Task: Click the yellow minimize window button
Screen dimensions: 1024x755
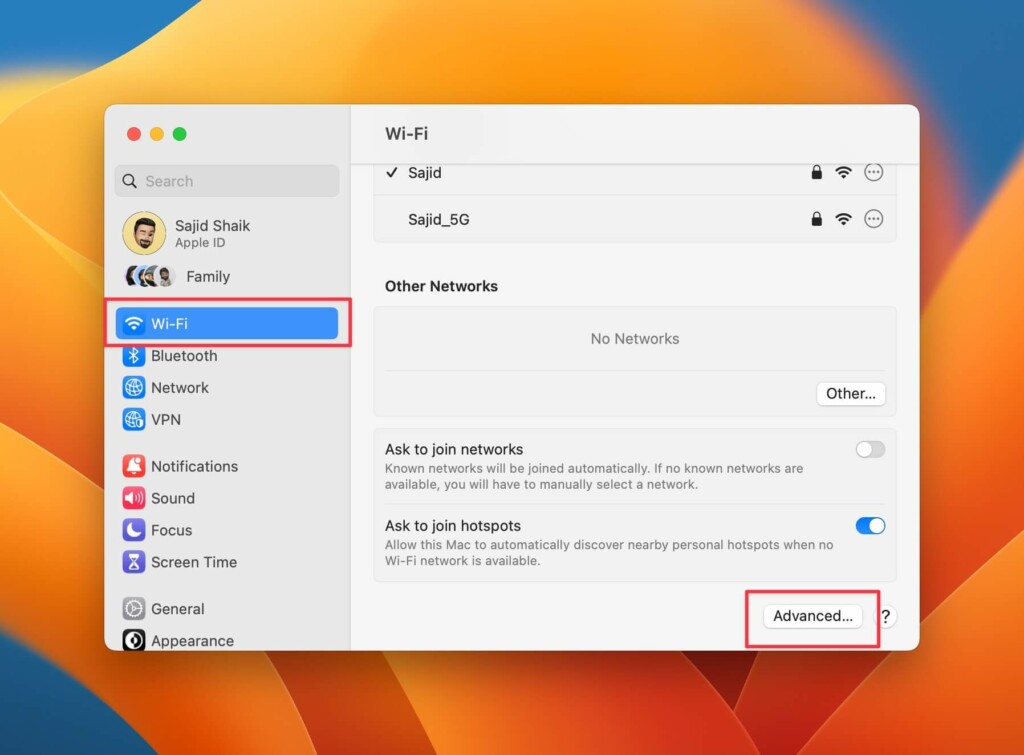Action: 157,134
